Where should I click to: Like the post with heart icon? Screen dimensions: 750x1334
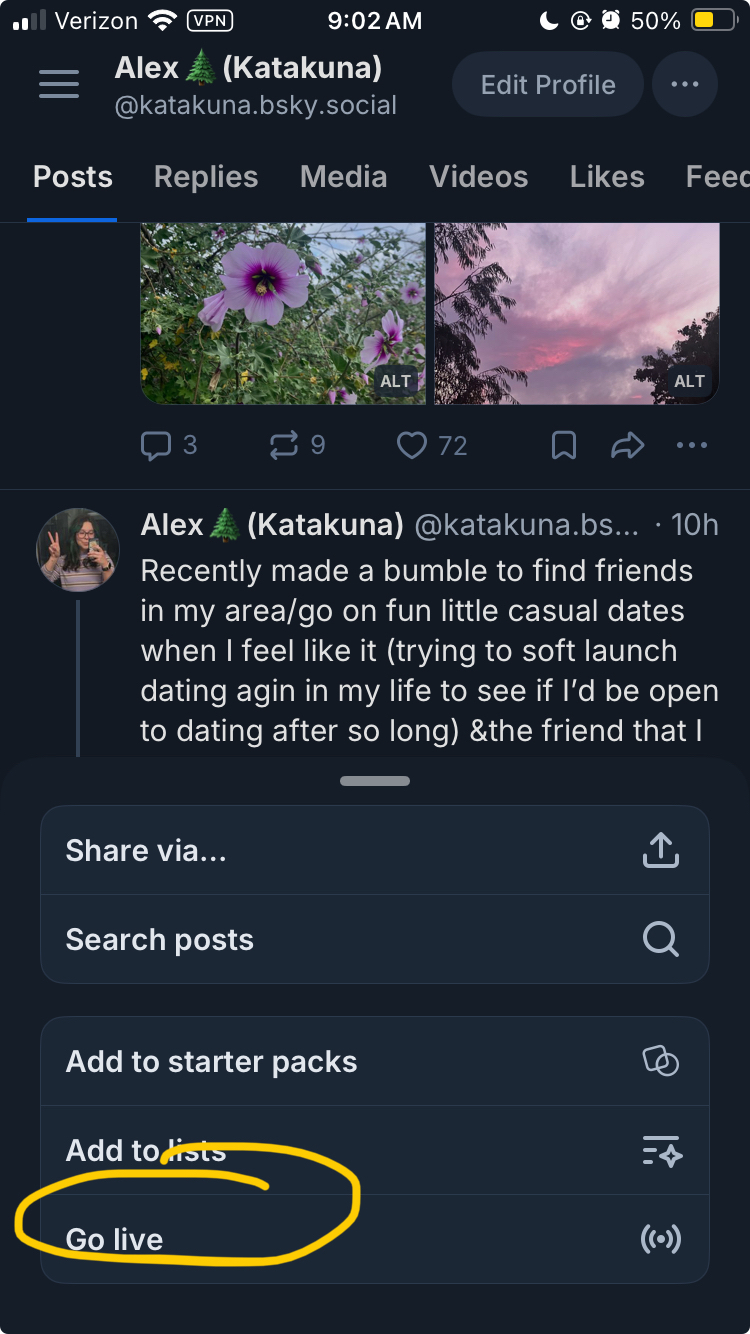pos(412,445)
